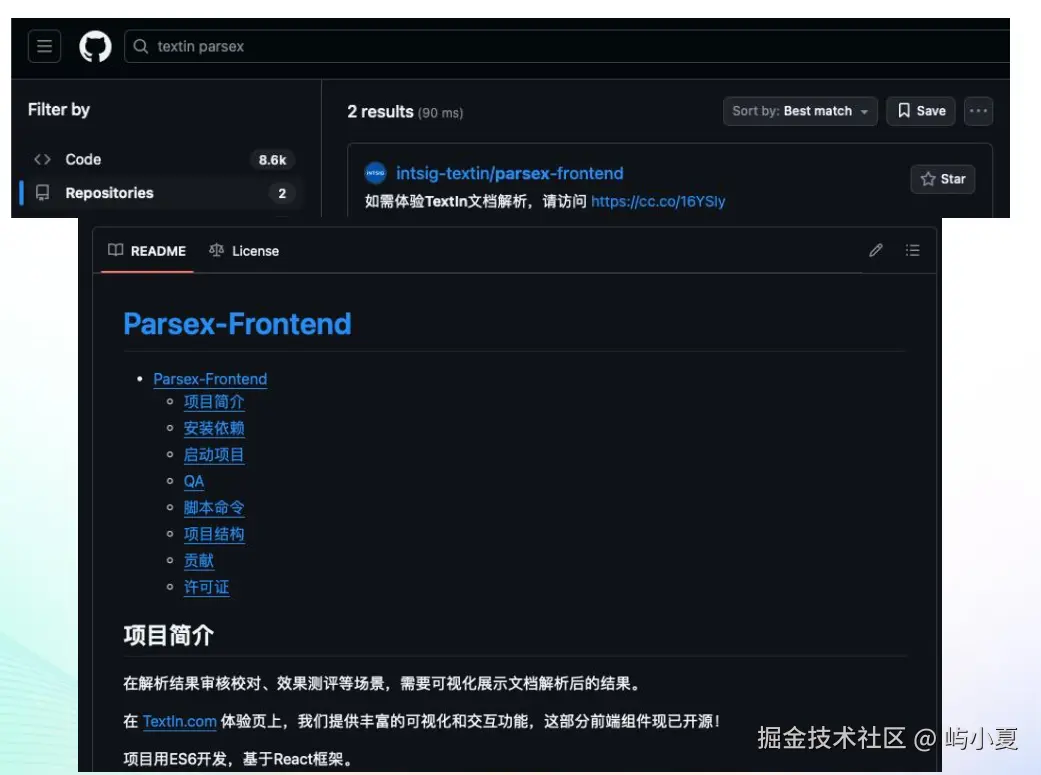The height and width of the screenshot is (775, 1041).
Task: Star the parsex-frontend repository
Action: point(943,179)
